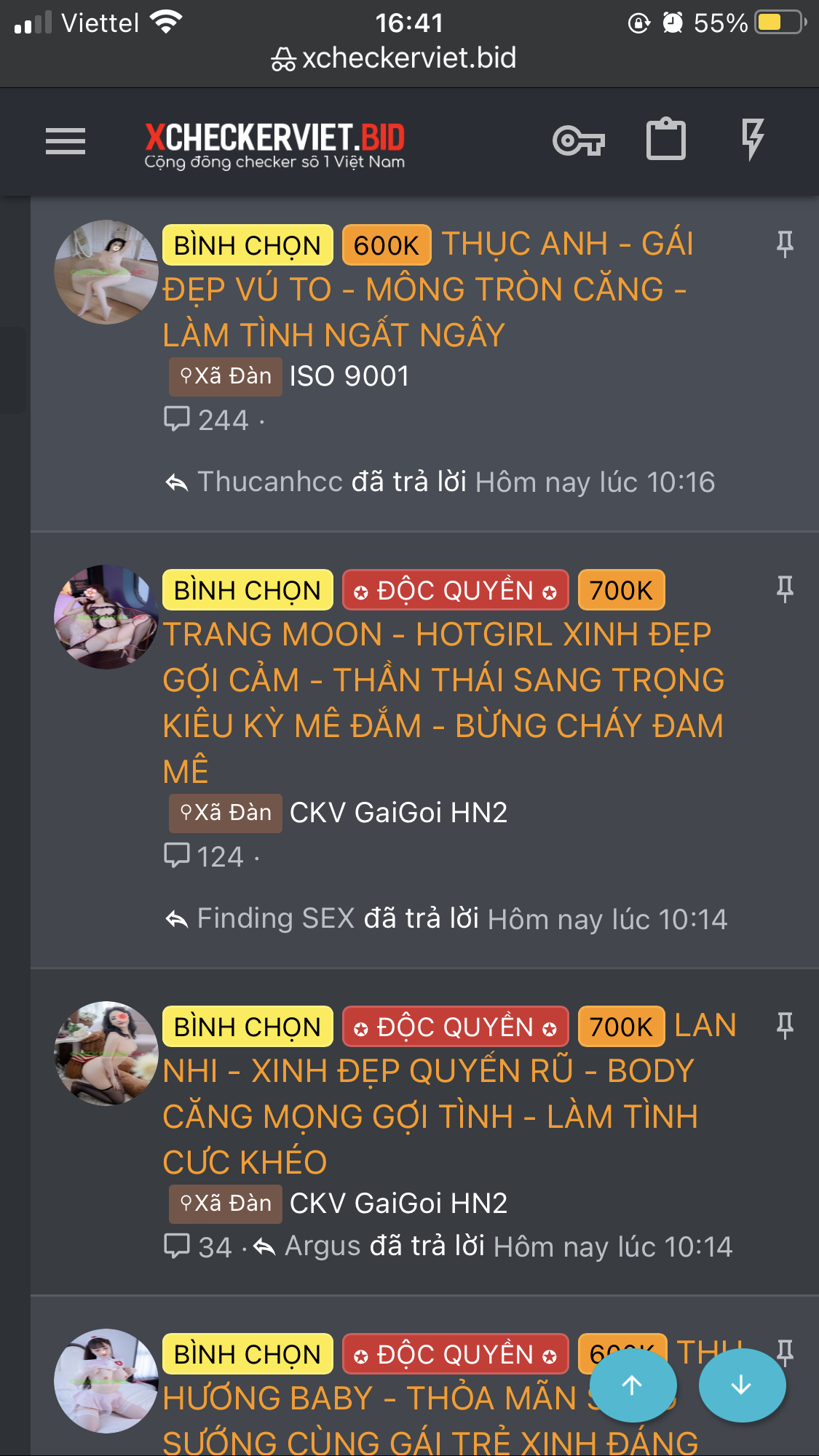Viewport: 819px width, 1456px height.
Task: Tap the key login icon
Action: pyautogui.click(x=579, y=140)
